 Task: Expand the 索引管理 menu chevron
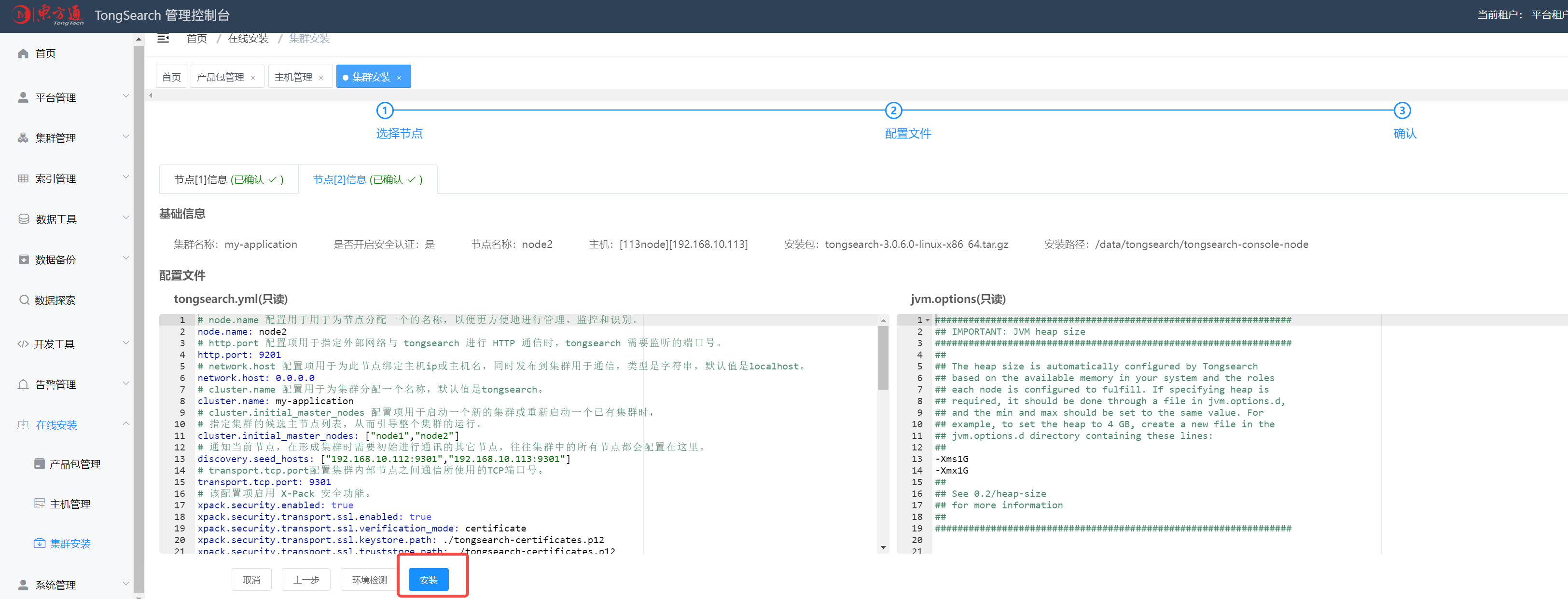pos(126,177)
